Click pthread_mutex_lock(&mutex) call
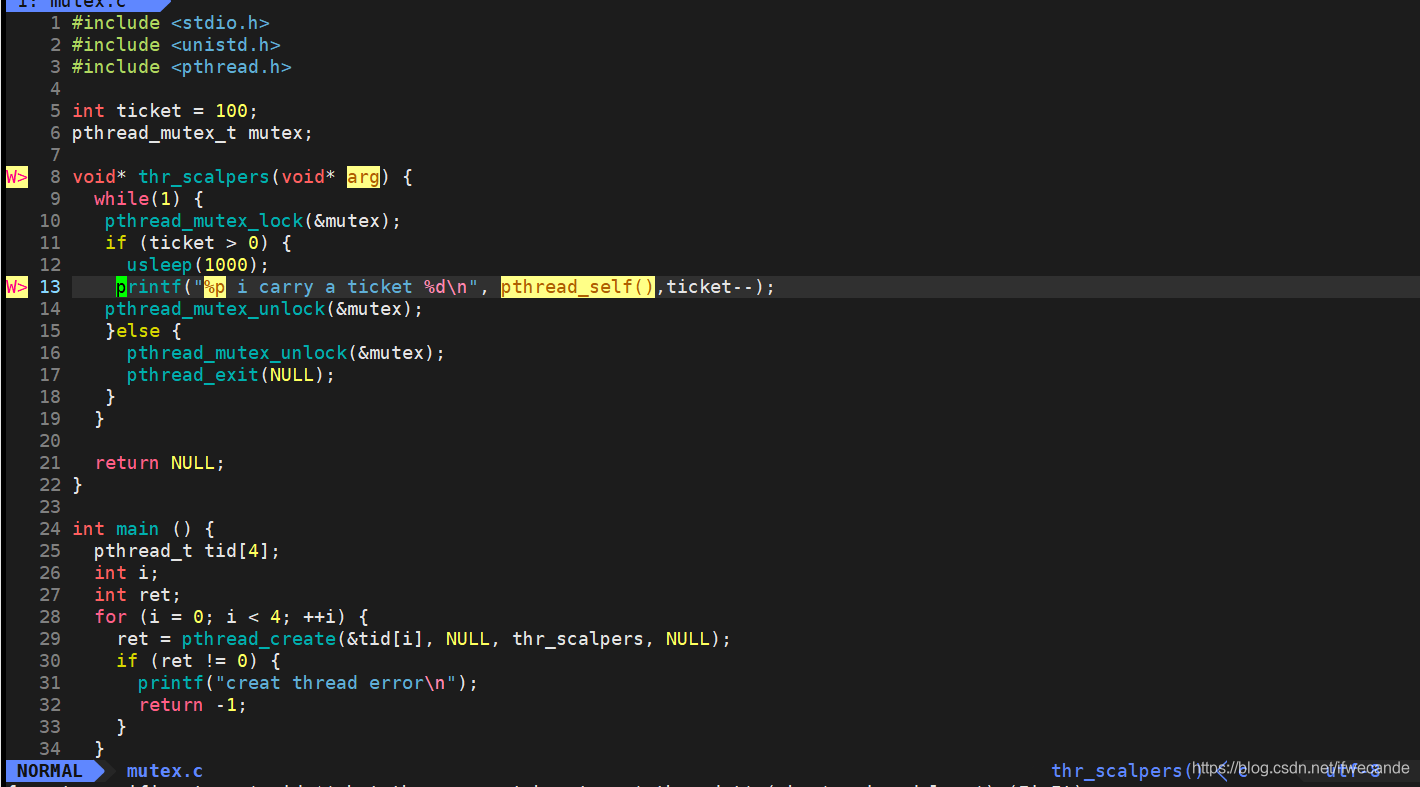1420x787 pixels. 253,221
